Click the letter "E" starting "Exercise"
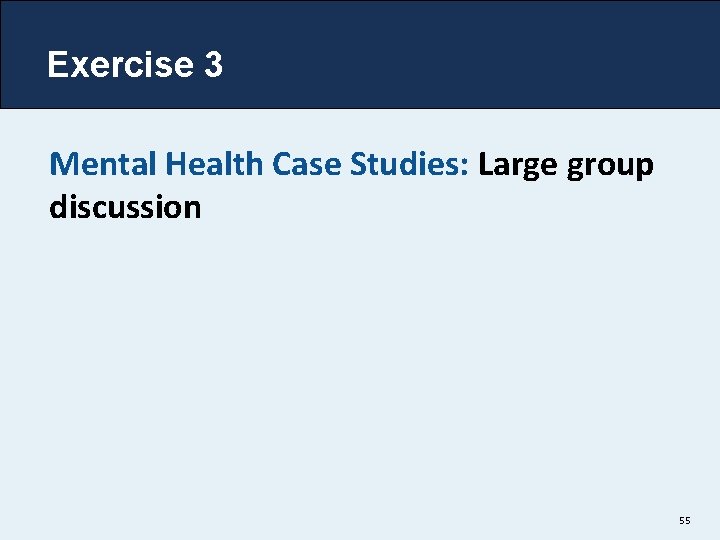The width and height of the screenshot is (720, 540). point(57,64)
